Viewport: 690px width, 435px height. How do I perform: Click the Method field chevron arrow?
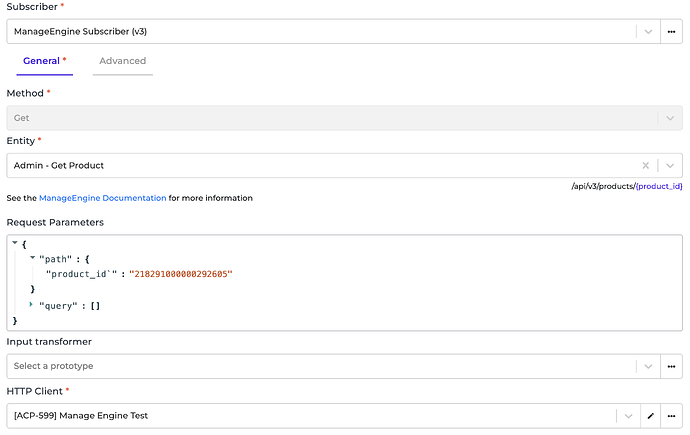pos(670,118)
